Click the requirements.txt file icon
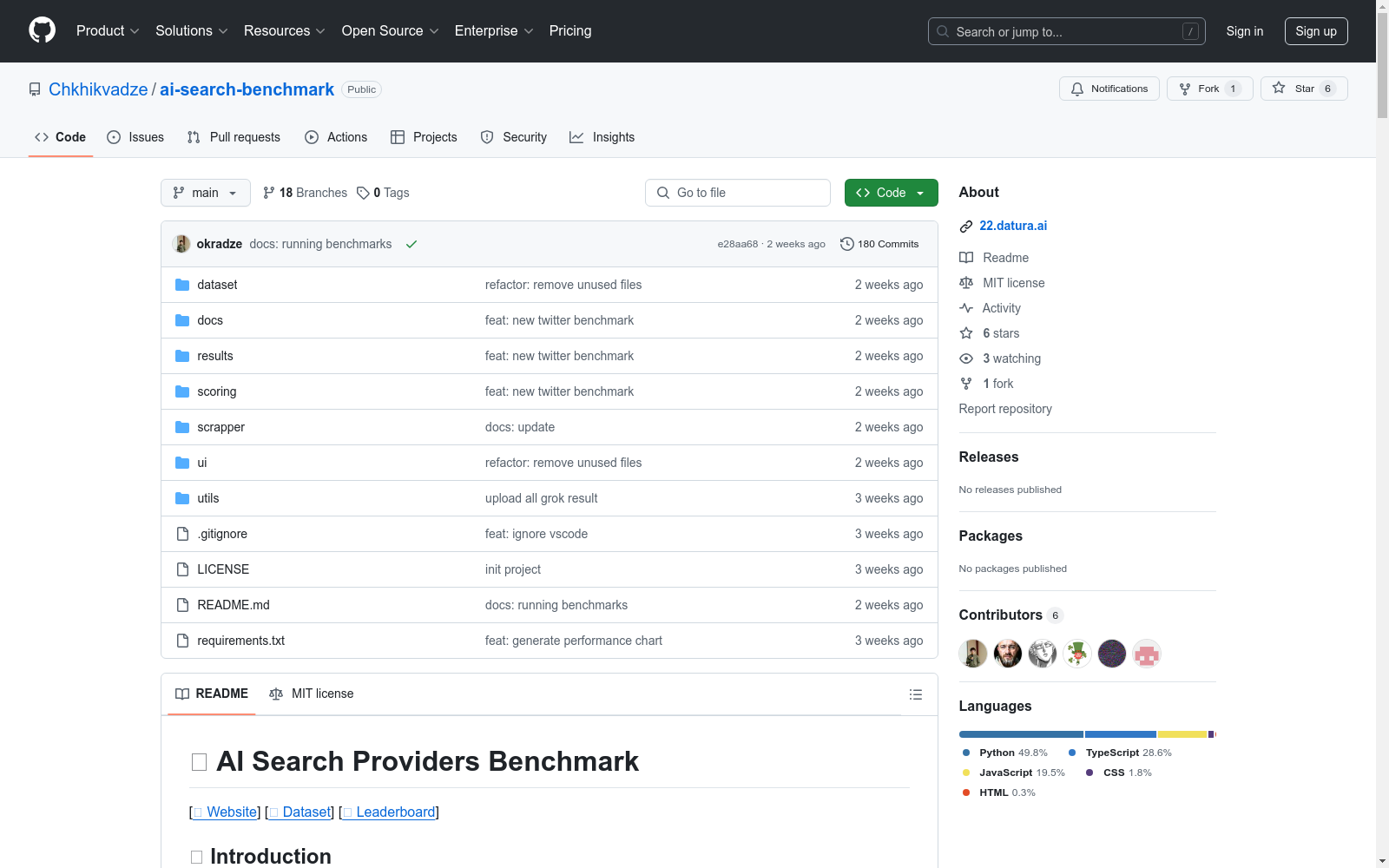The image size is (1389, 868). [x=182, y=641]
